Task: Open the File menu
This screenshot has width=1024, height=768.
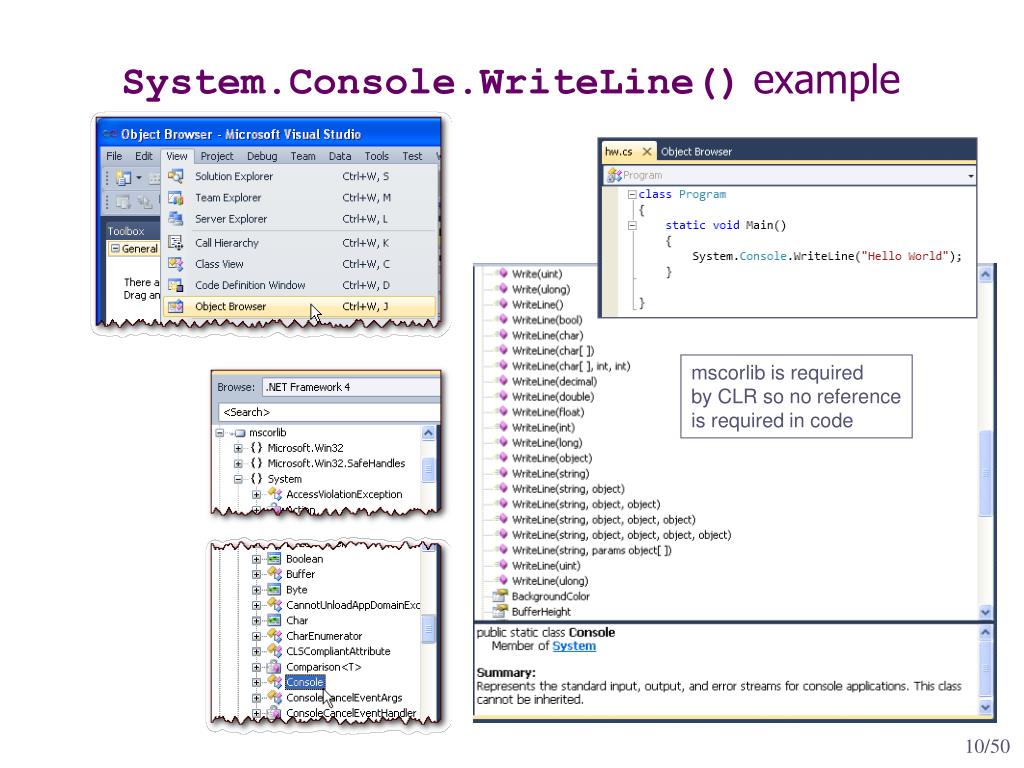Action: tap(114, 156)
